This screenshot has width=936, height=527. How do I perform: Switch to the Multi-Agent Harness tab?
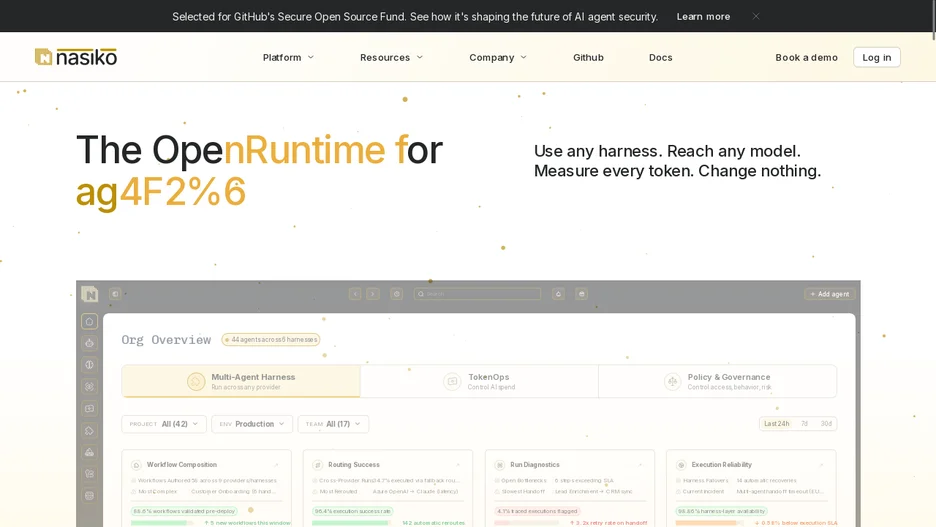(241, 381)
